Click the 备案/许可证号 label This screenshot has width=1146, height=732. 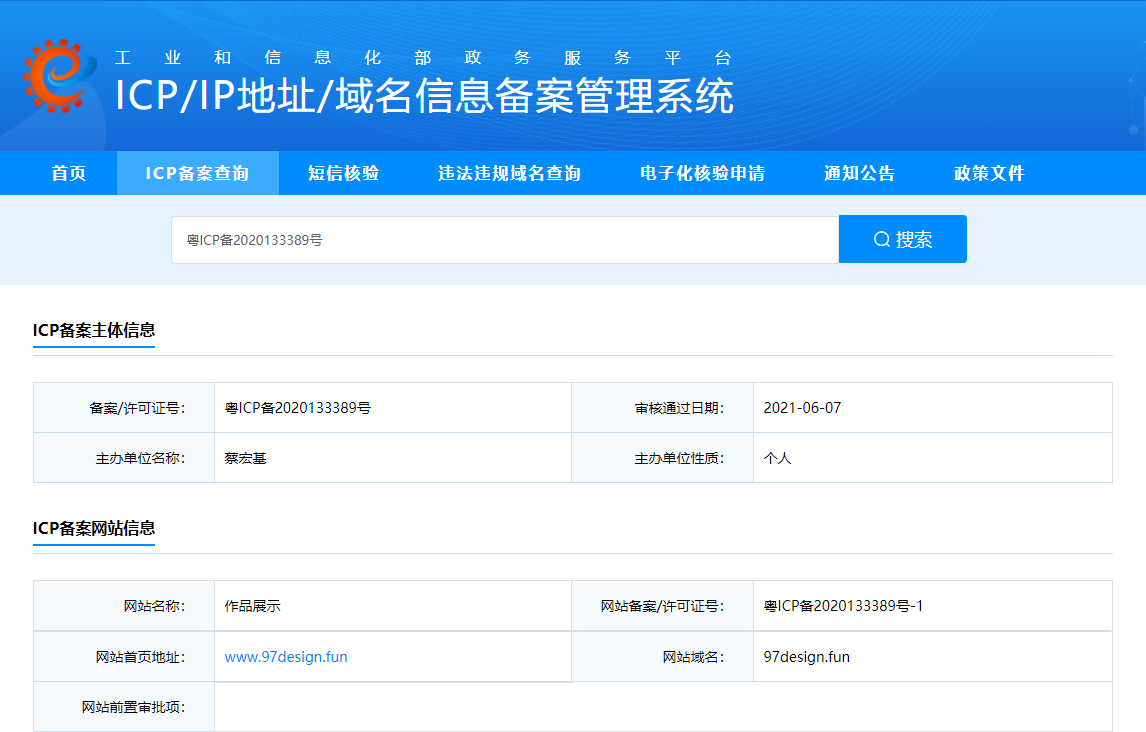[137, 408]
